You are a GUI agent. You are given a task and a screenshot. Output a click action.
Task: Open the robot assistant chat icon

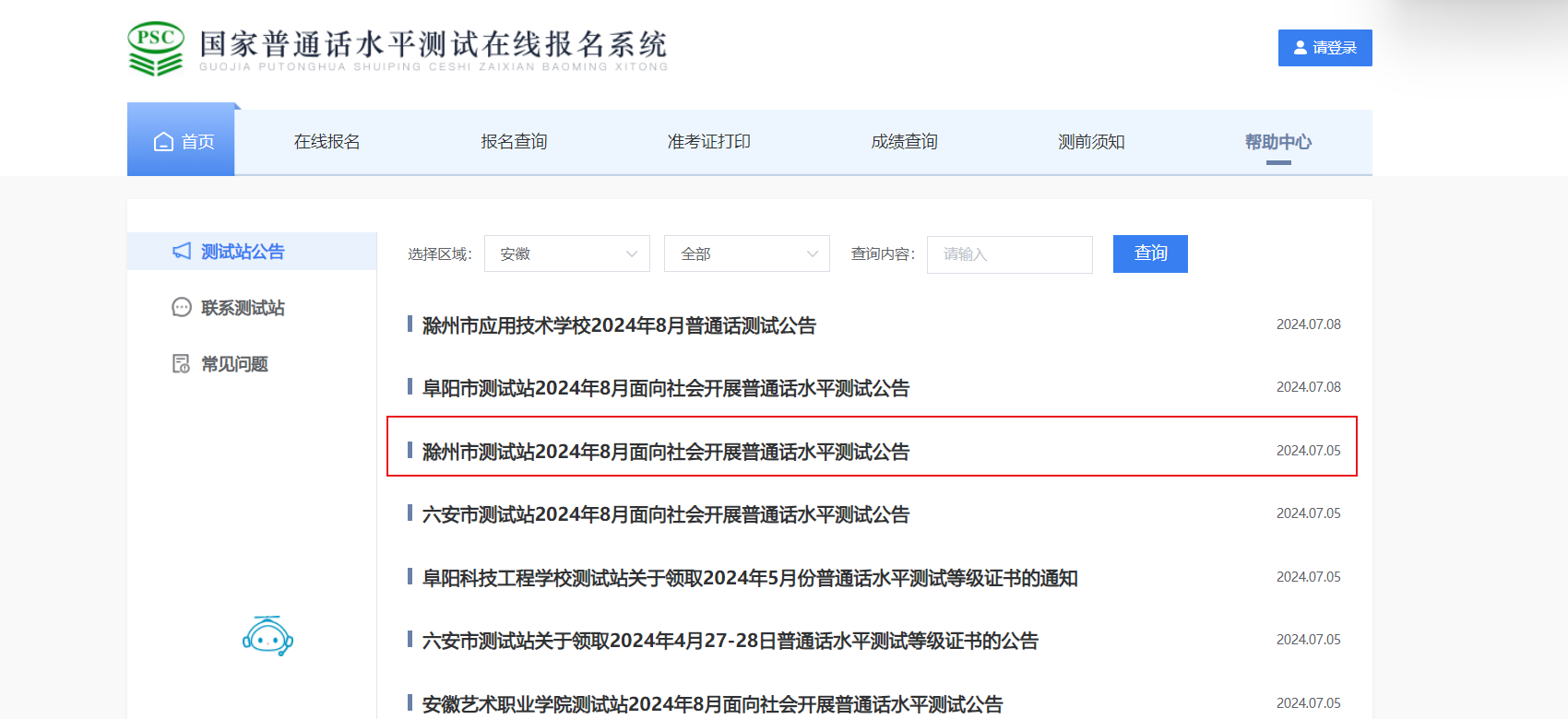click(x=267, y=636)
